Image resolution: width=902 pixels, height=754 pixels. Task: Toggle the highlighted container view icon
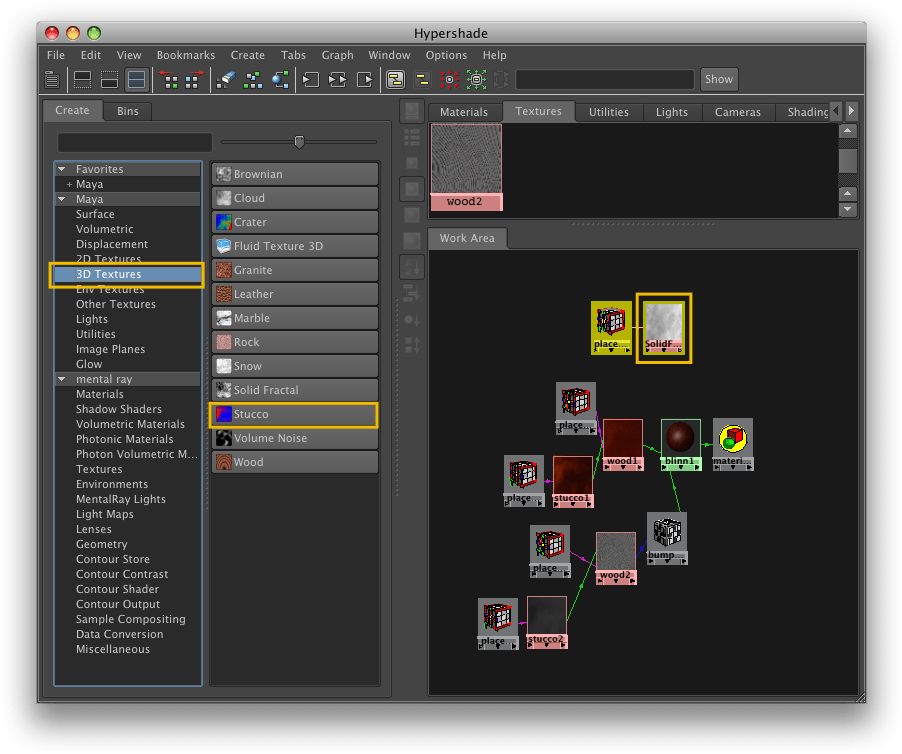(x=395, y=79)
